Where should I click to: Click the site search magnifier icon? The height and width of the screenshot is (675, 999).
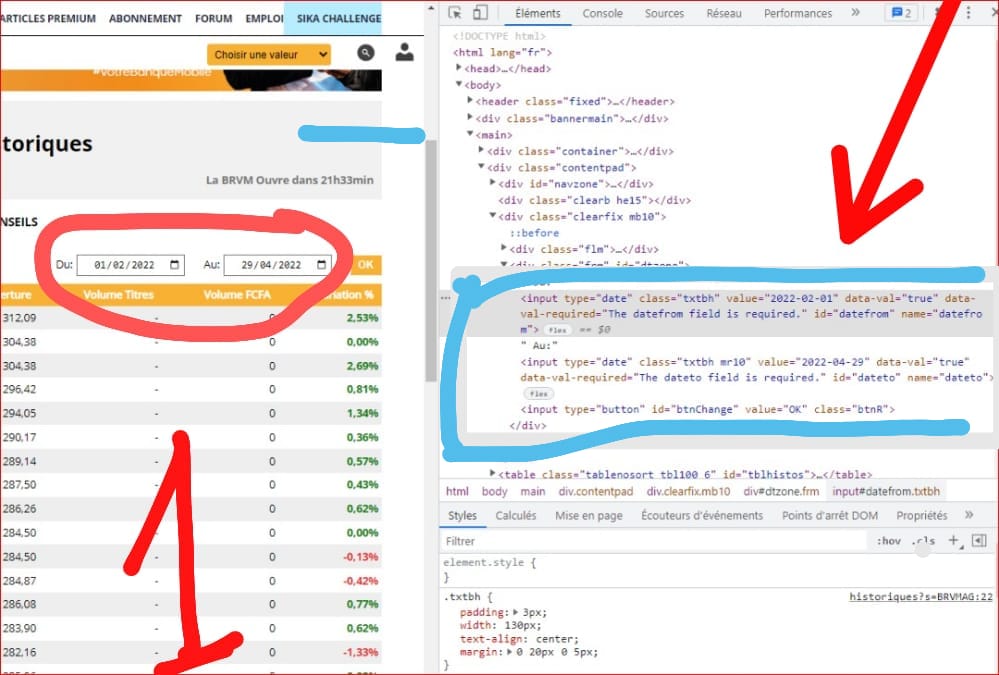(366, 53)
